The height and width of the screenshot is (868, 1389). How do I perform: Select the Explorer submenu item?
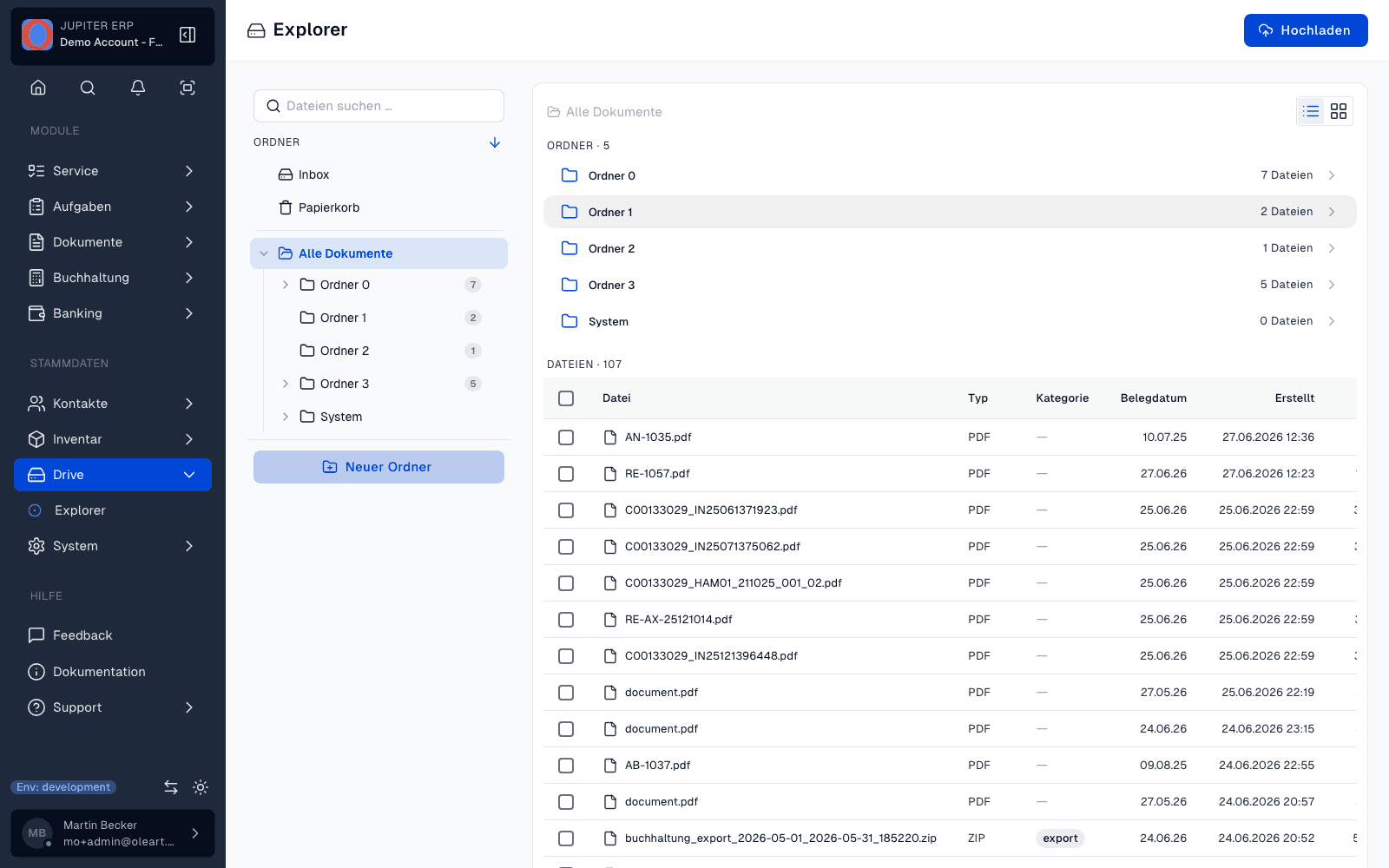click(x=113, y=510)
